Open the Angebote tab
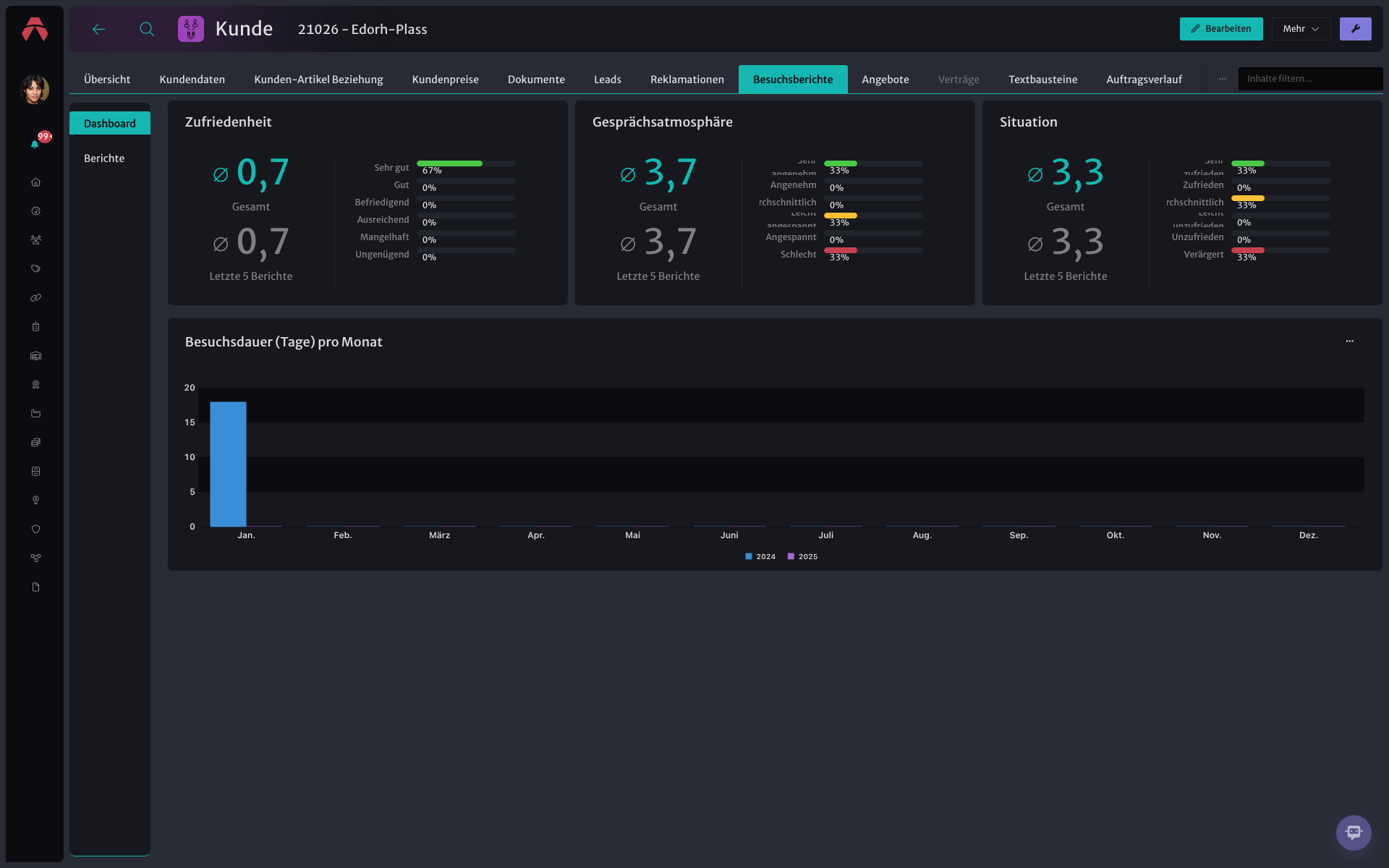 [x=885, y=80]
